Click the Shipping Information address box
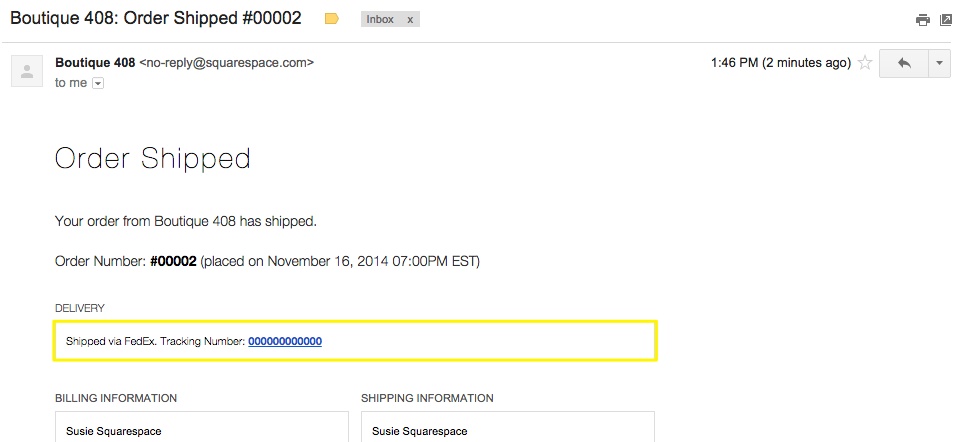Image resolution: width=974 pixels, height=442 pixels. coord(507,427)
